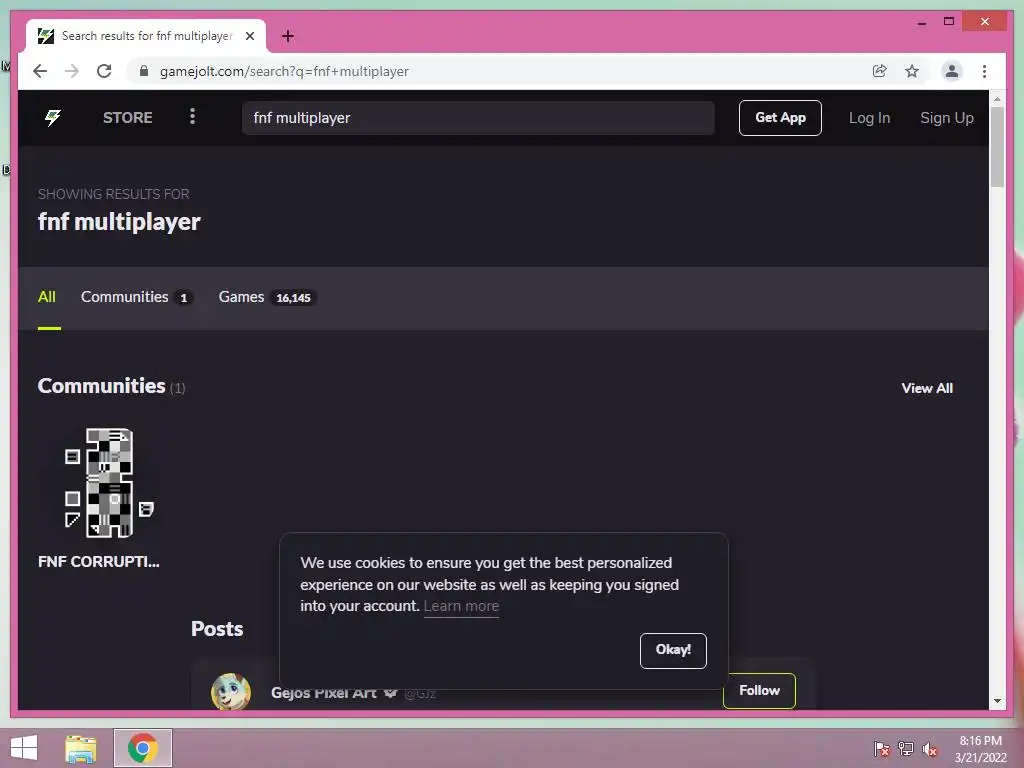
Task: Close the Search results tab
Action: (250, 36)
